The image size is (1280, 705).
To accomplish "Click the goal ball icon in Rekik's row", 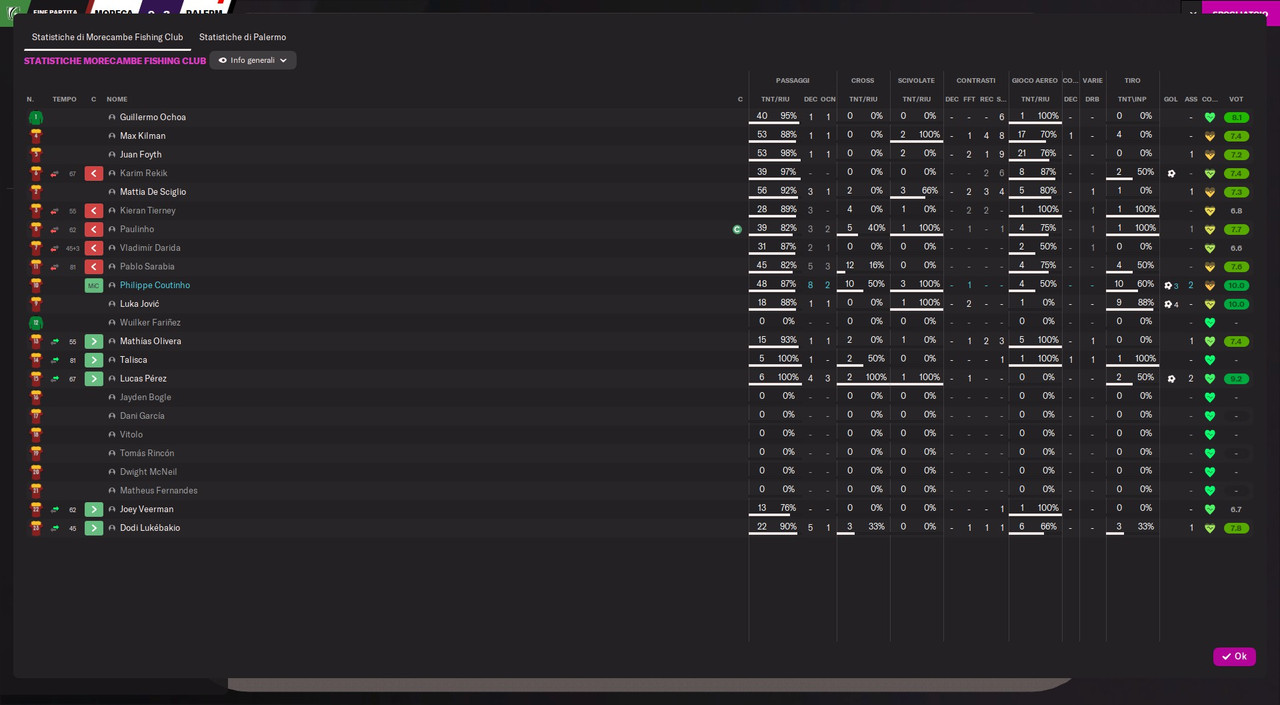I will click(x=1171, y=174).
